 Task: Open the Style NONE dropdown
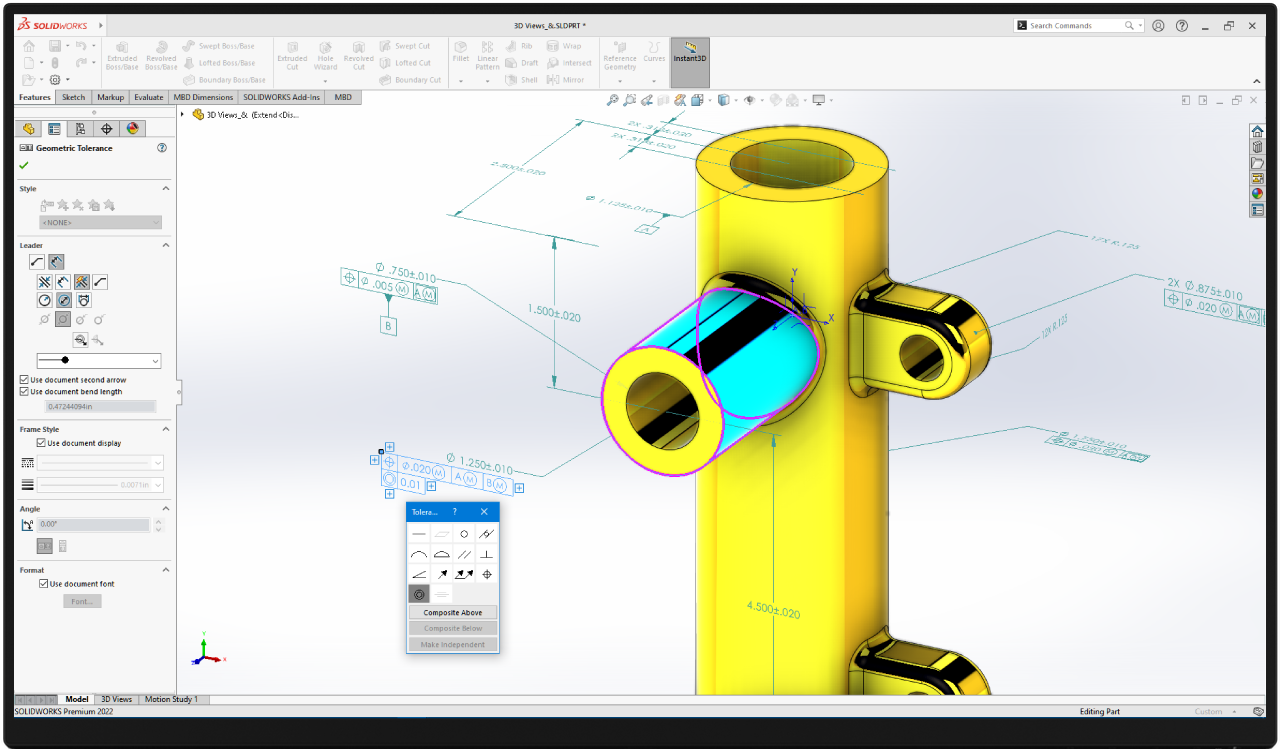coord(100,223)
